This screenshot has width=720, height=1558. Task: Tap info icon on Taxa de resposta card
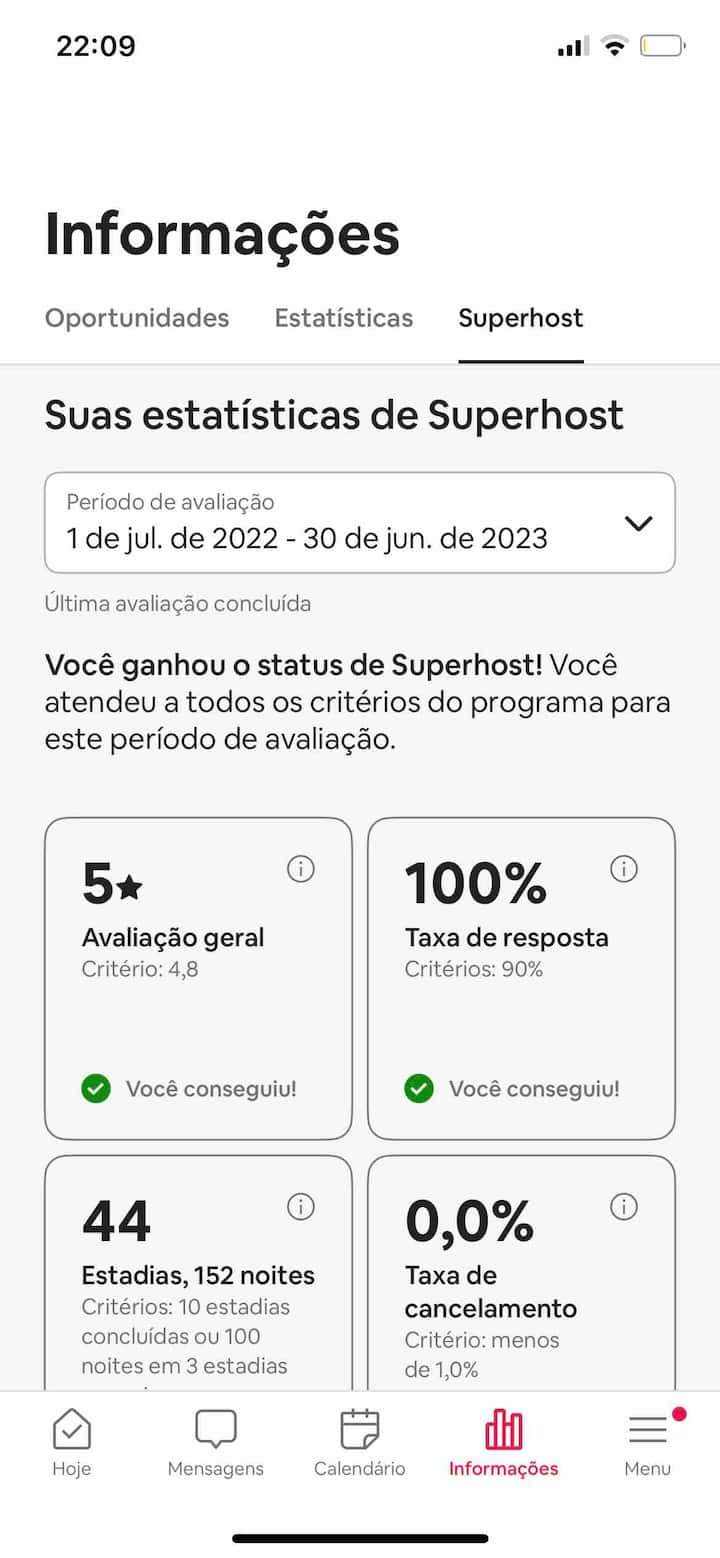(623, 869)
